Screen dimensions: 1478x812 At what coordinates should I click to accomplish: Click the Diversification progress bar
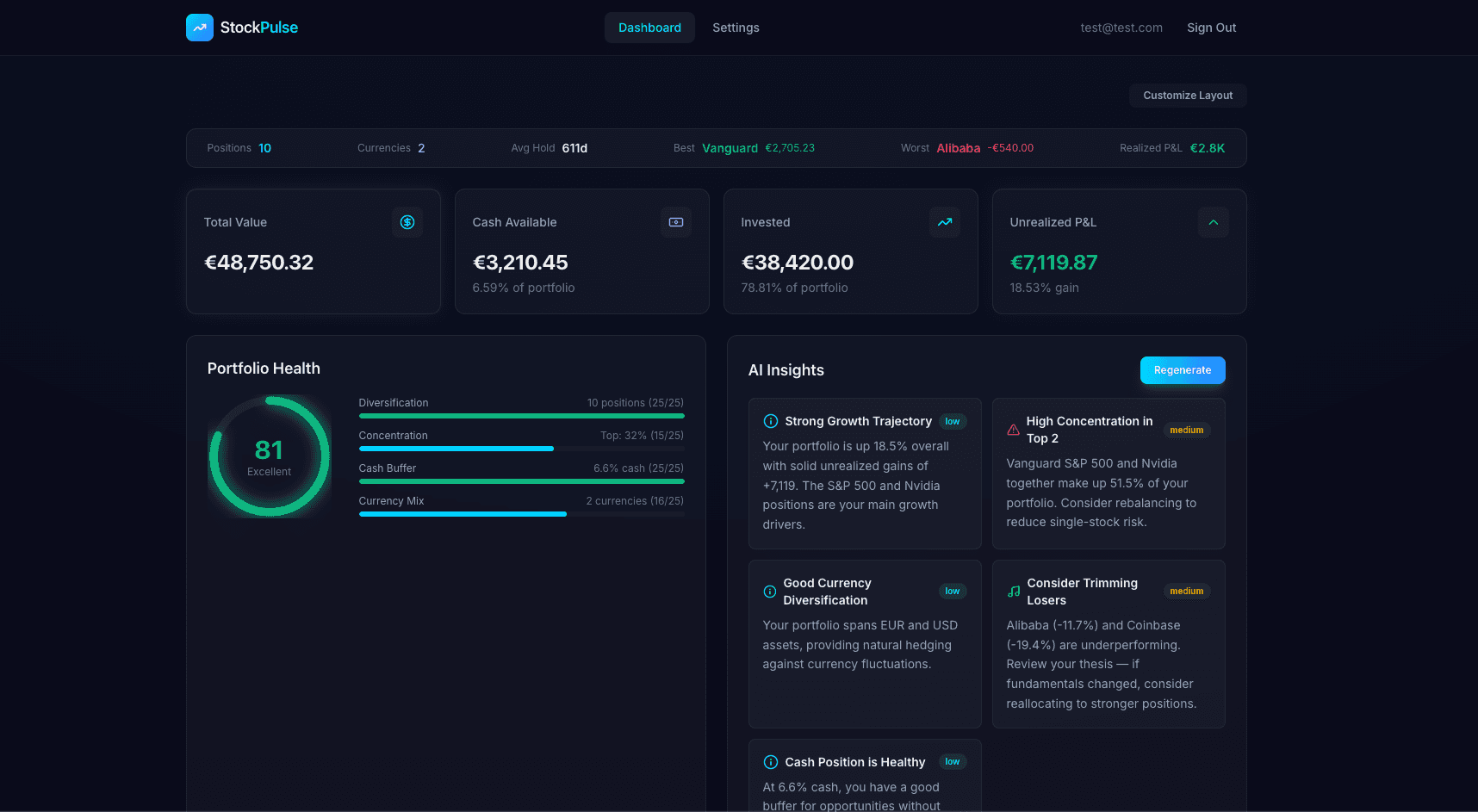[522, 416]
